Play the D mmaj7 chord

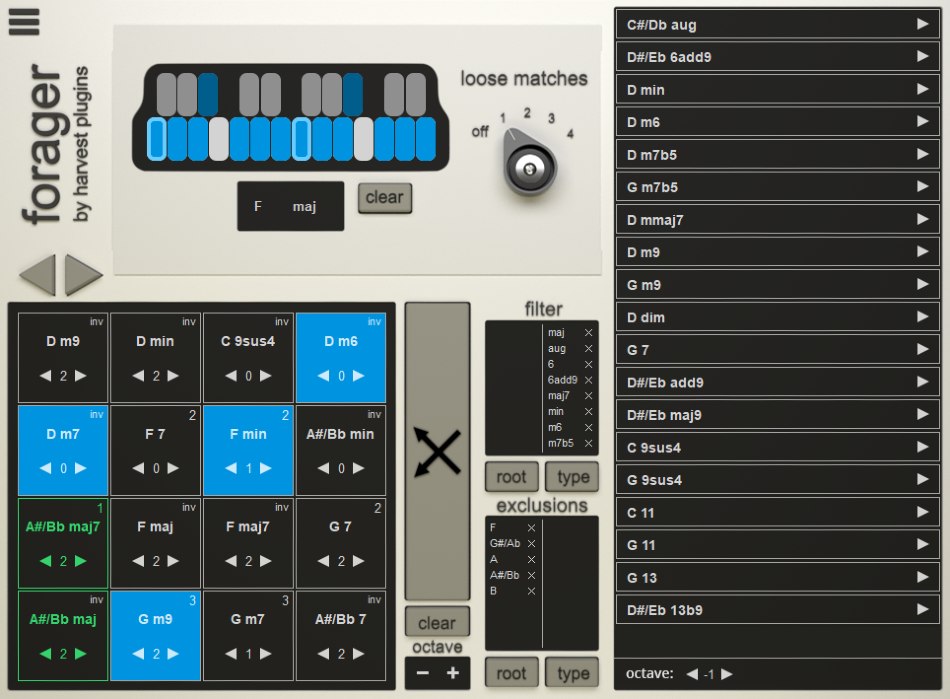pos(923,220)
